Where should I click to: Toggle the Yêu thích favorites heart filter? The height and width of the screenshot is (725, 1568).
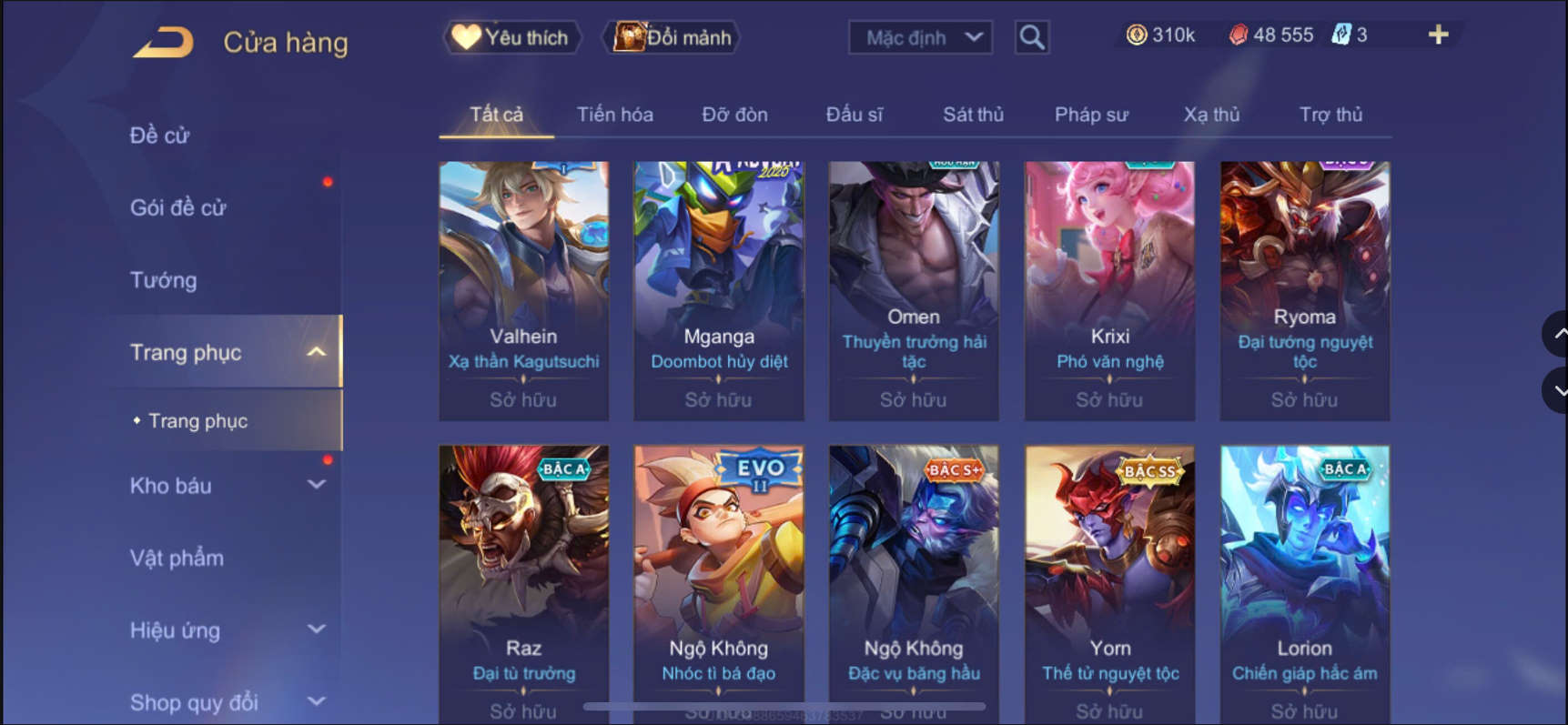point(511,37)
